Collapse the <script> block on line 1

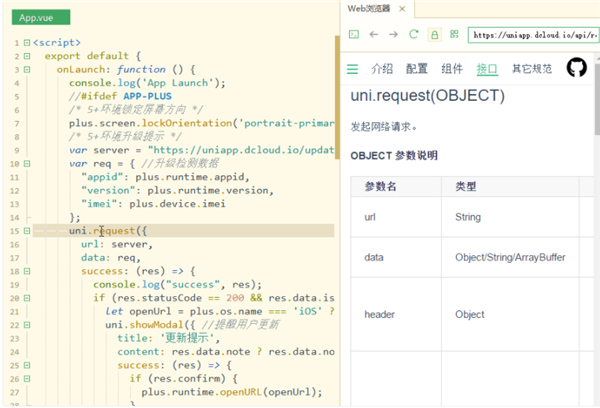click(x=27, y=43)
